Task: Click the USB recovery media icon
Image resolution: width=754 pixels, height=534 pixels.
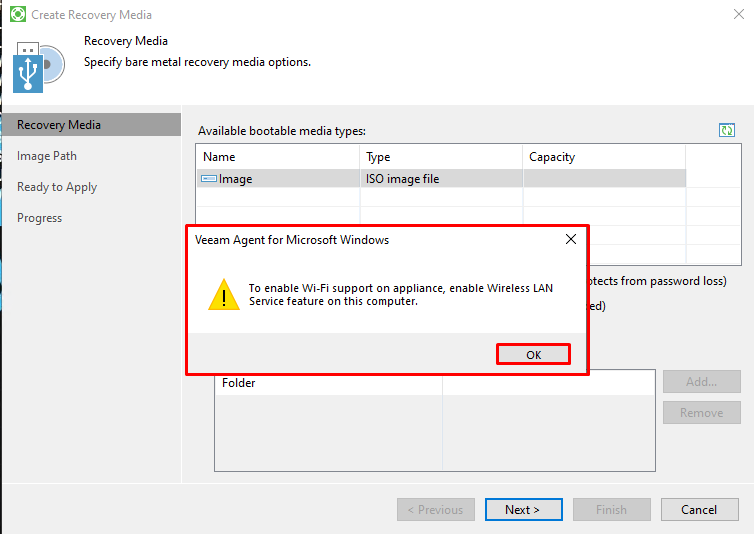Action: (x=38, y=67)
